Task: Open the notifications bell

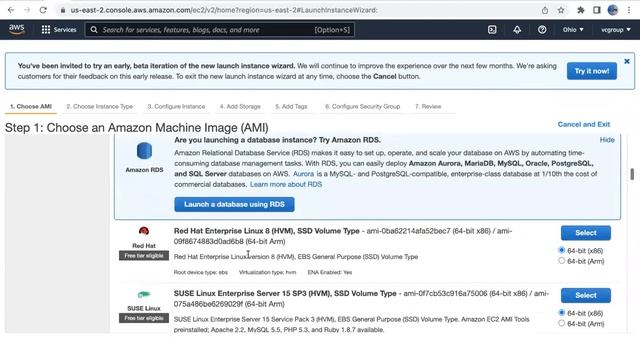Action: coord(517,30)
